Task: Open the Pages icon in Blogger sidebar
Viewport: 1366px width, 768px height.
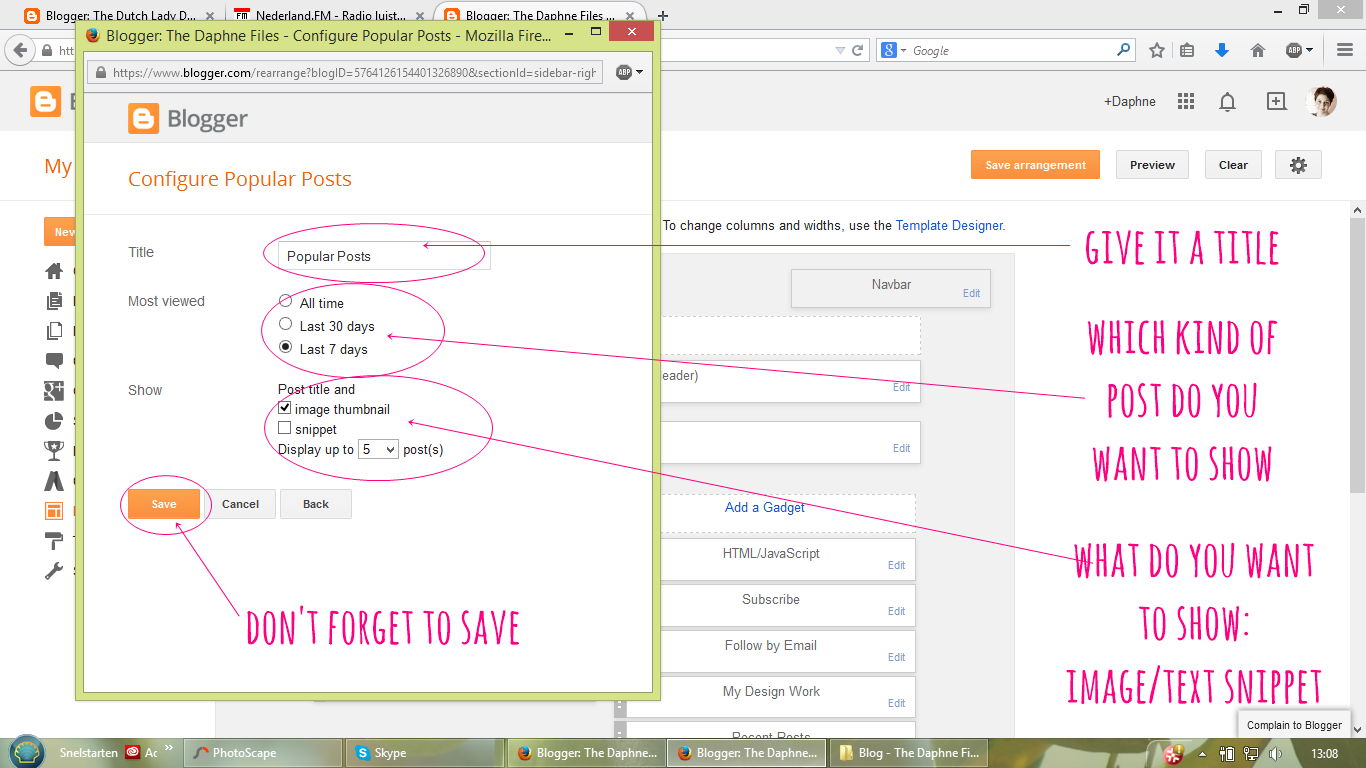Action: point(54,331)
